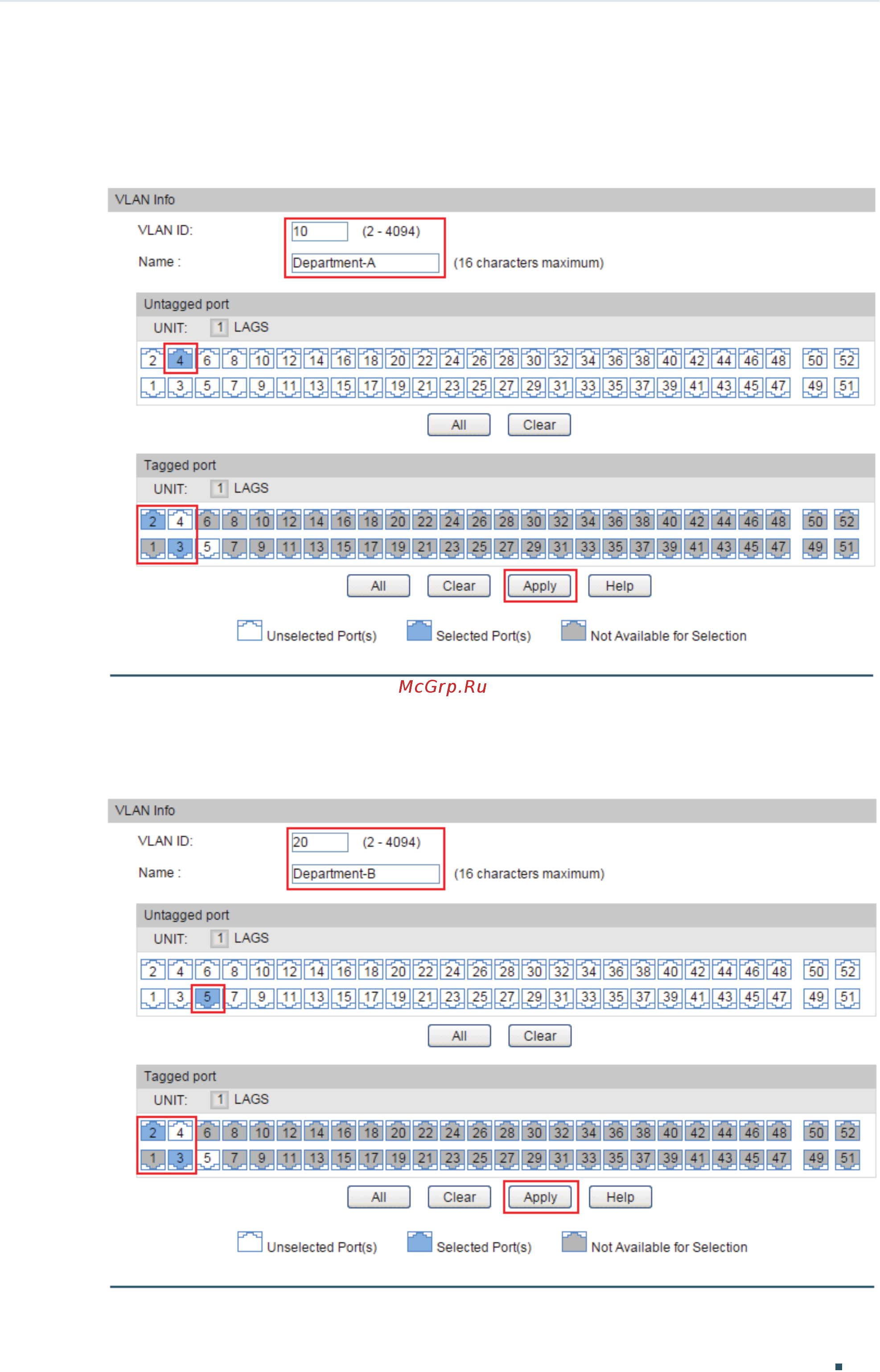This screenshot has width=880, height=1372.
Task: Toggle untagged port 5 in Department-B VLAN
Action: pyautogui.click(x=207, y=998)
